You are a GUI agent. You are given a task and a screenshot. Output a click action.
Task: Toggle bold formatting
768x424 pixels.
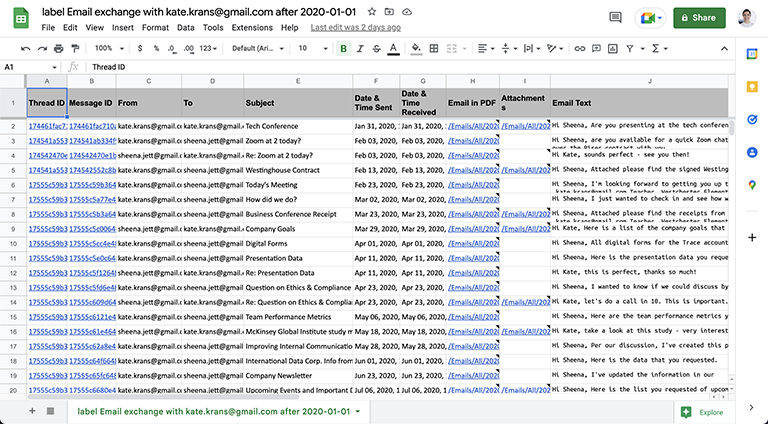[x=343, y=48]
